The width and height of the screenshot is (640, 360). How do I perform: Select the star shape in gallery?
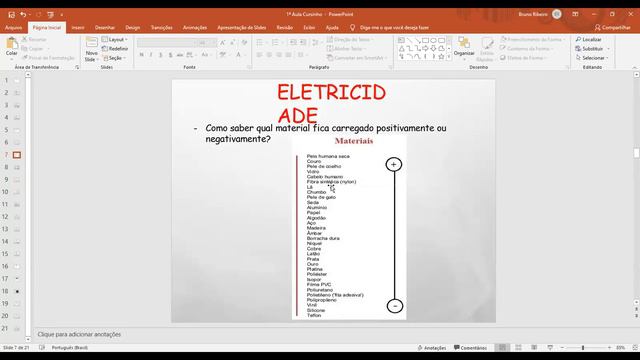coord(441,57)
